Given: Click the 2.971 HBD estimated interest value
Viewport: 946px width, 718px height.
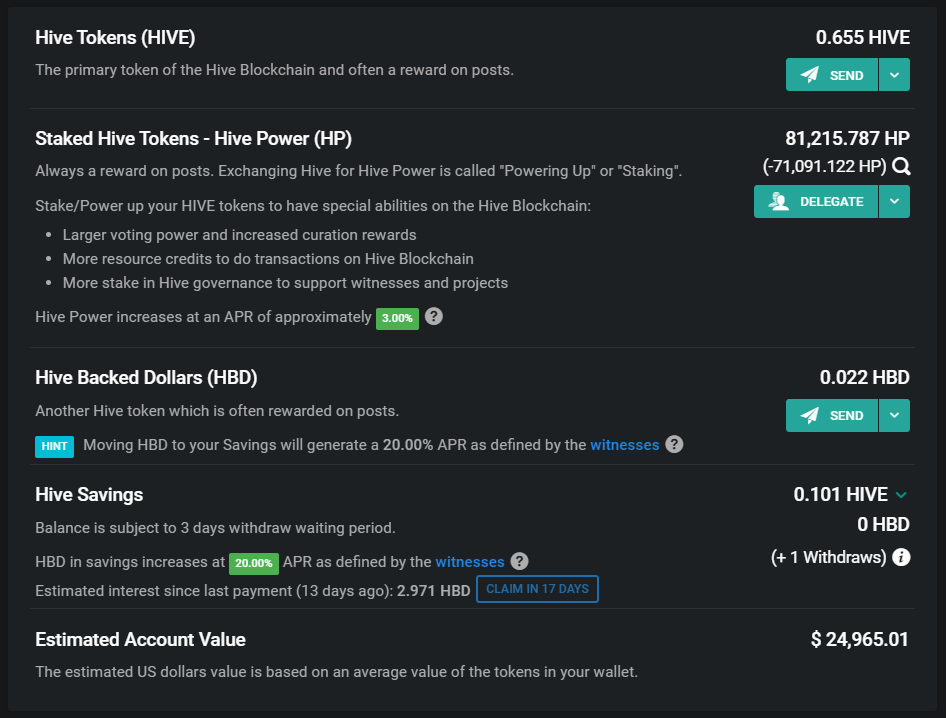Looking at the screenshot, I should click(433, 591).
